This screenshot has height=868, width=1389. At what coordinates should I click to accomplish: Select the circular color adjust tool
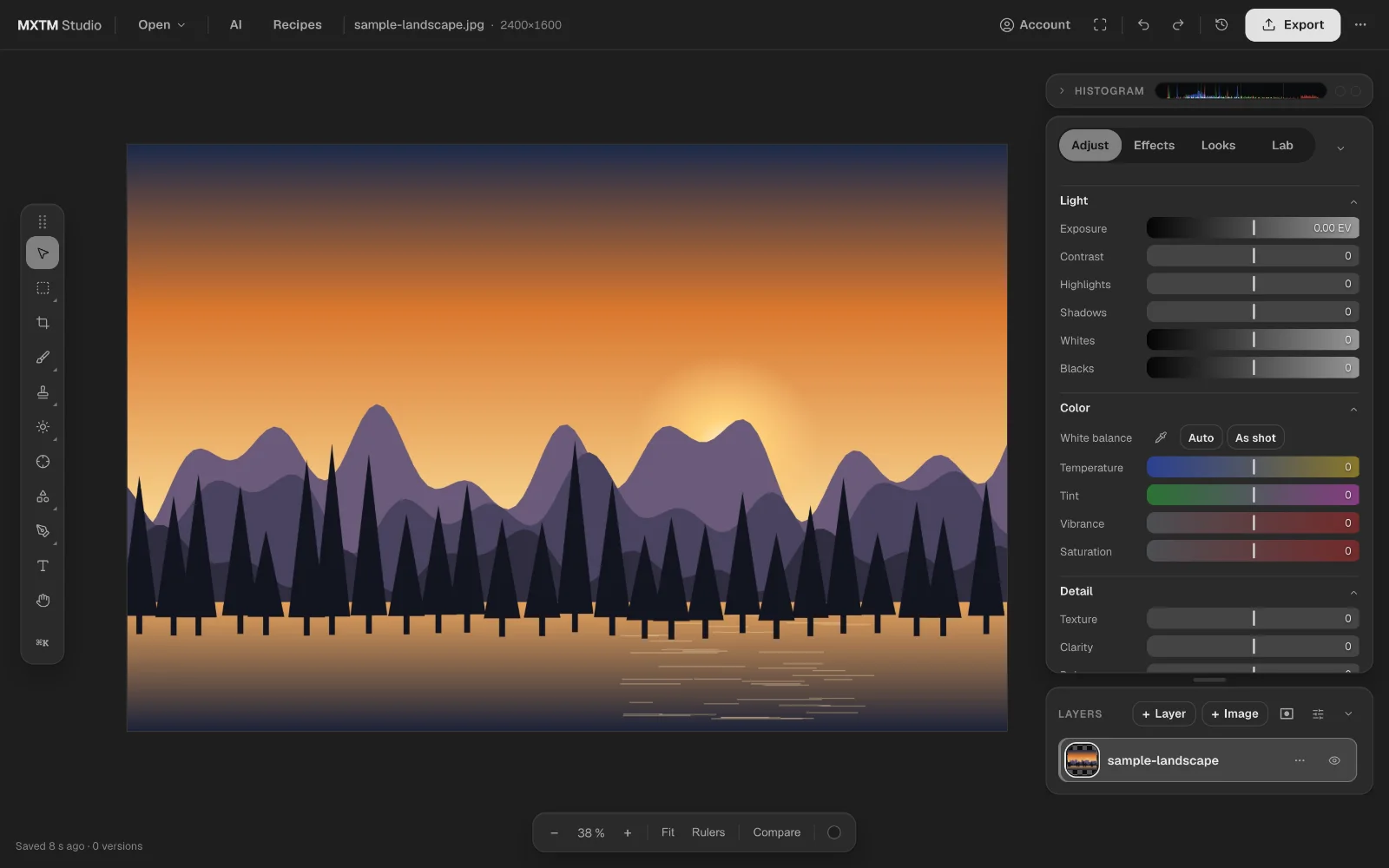[43, 461]
